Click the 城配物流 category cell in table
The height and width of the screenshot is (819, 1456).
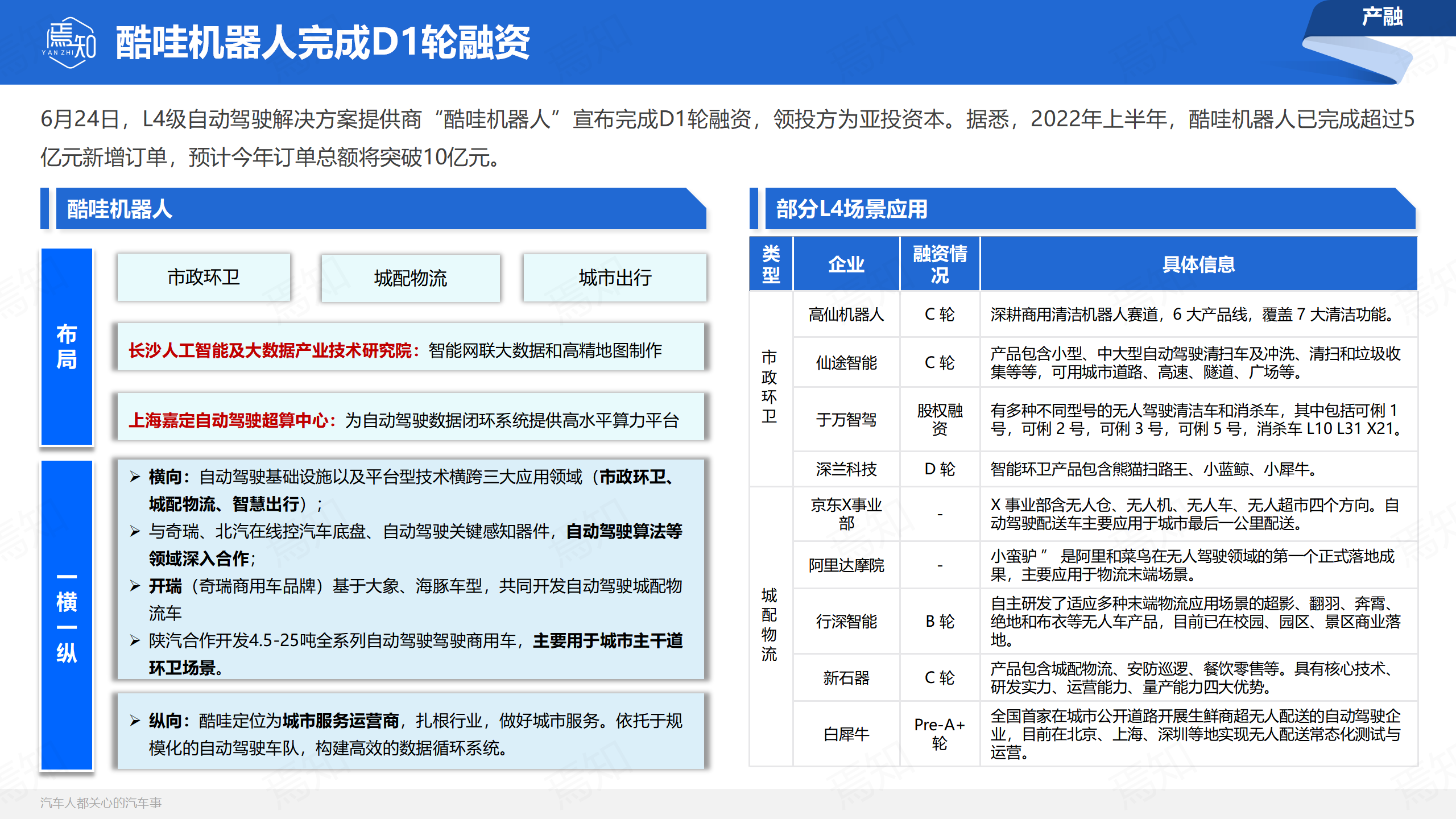pyautogui.click(x=771, y=626)
